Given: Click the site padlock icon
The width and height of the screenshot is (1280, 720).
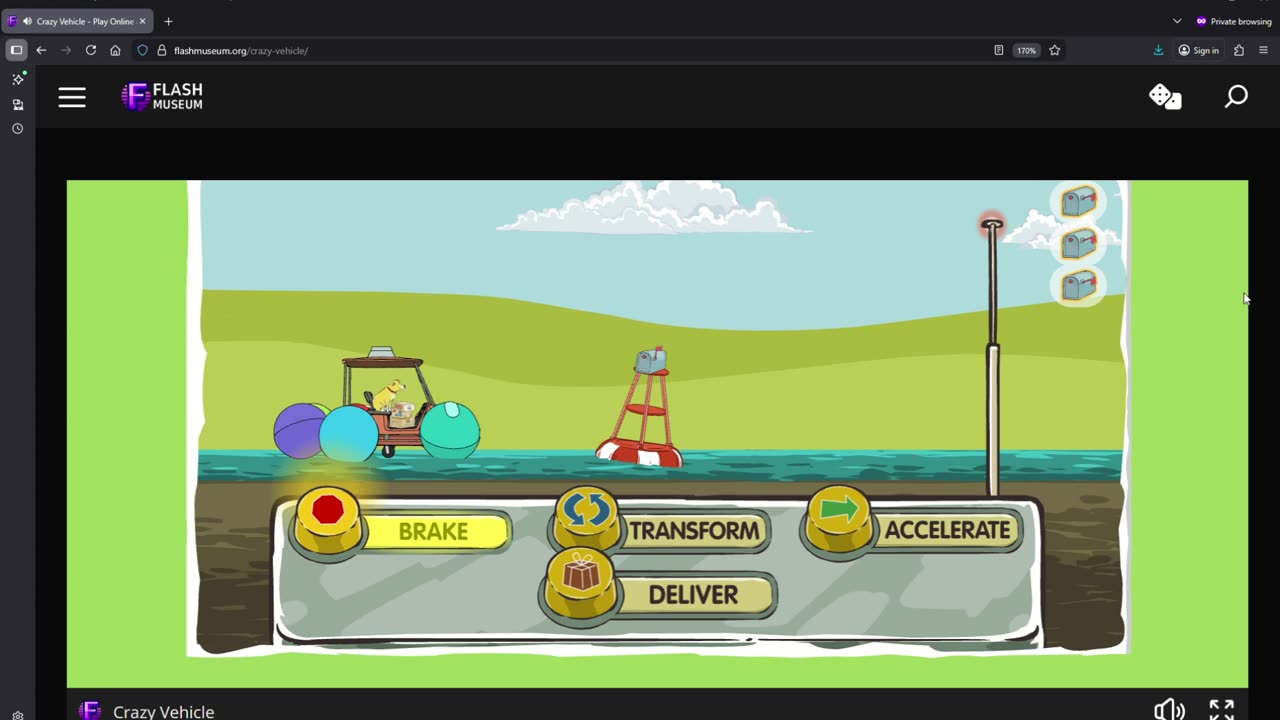Looking at the screenshot, I should (x=162, y=50).
